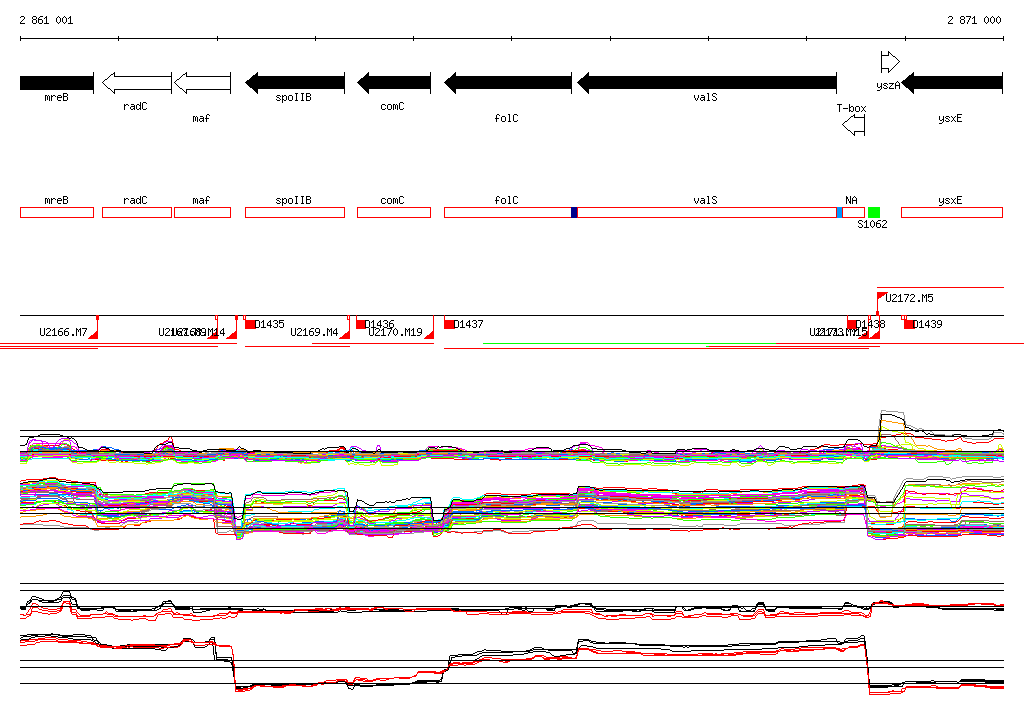The height and width of the screenshot is (714, 1024).
Task: Click the folC label under the black arrow
Action: point(506,118)
